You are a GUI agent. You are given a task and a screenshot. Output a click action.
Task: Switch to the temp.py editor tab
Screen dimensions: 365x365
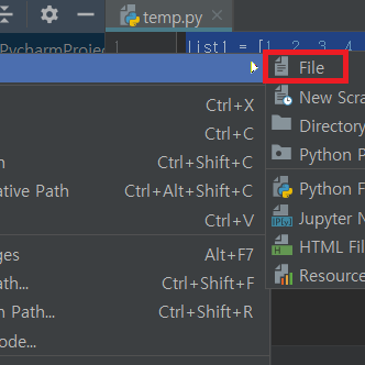(x=169, y=16)
